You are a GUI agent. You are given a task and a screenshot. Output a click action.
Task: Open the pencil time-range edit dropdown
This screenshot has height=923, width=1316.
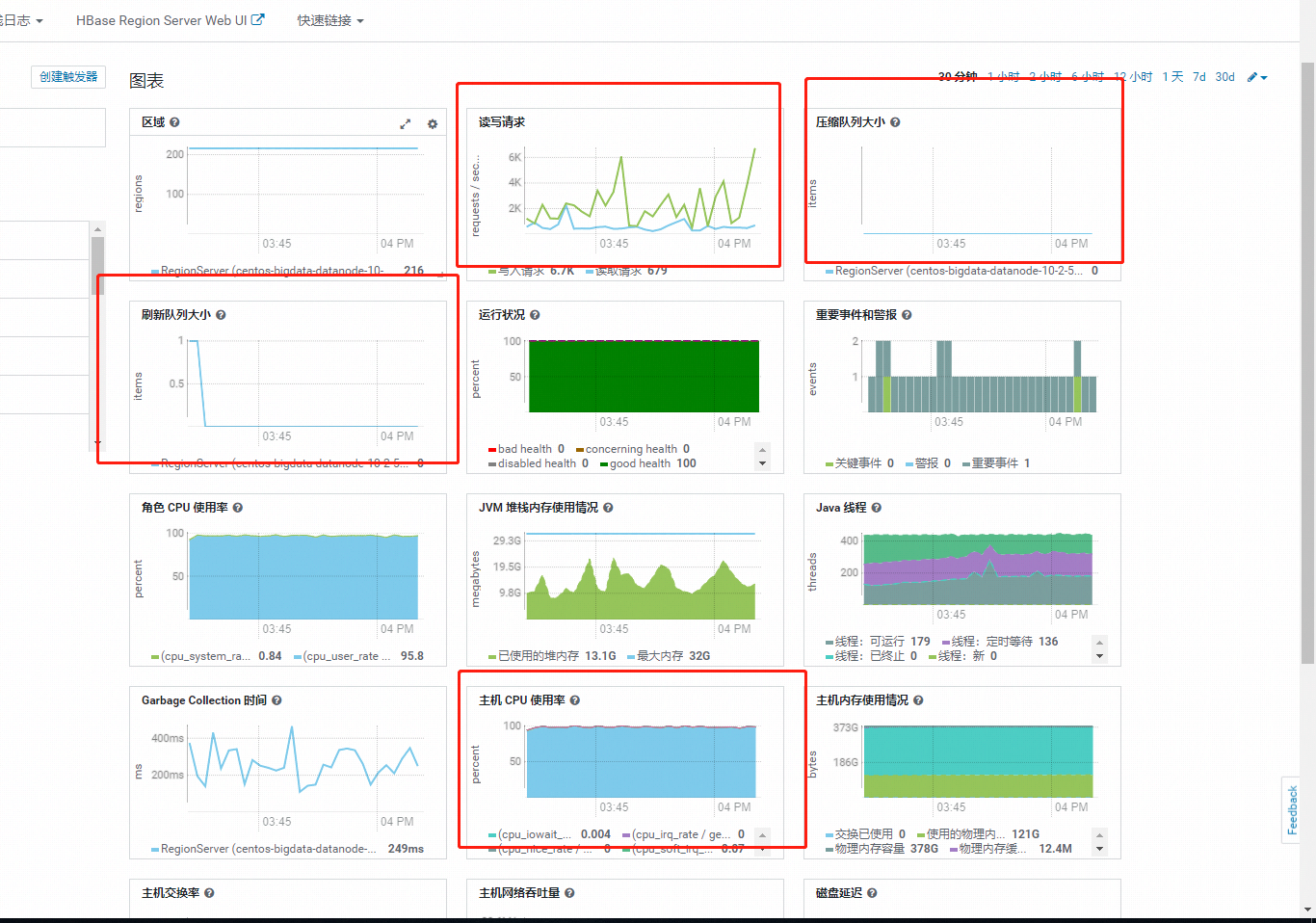pos(1257,77)
